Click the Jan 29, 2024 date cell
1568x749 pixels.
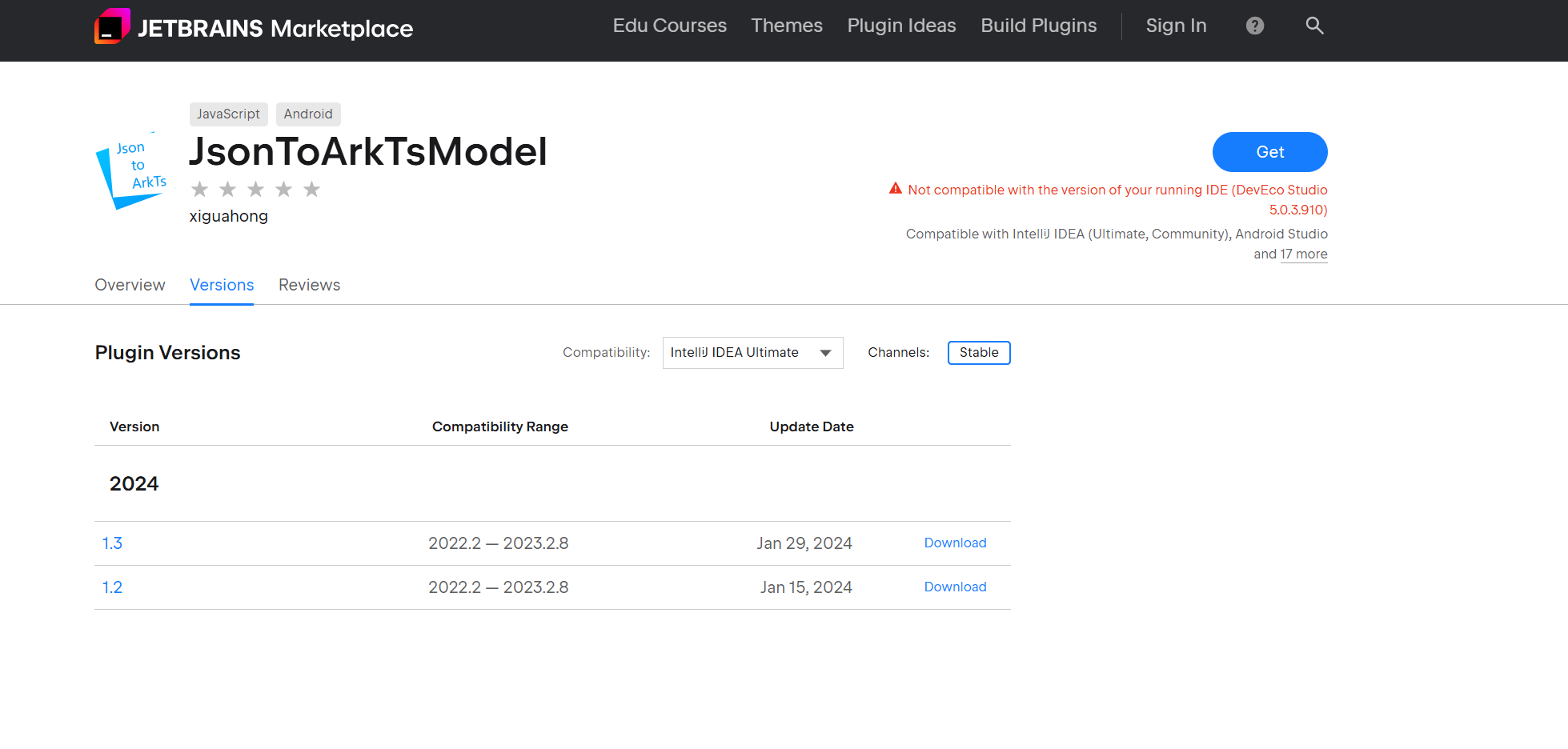coord(804,543)
